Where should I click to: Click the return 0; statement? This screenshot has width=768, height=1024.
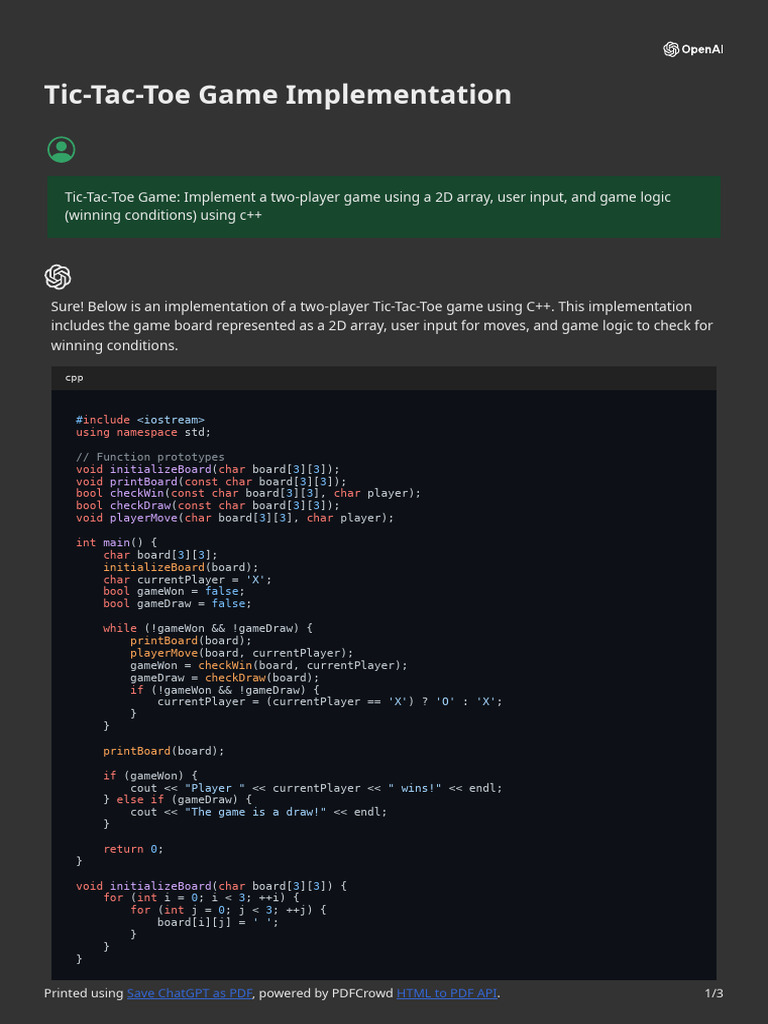point(133,849)
